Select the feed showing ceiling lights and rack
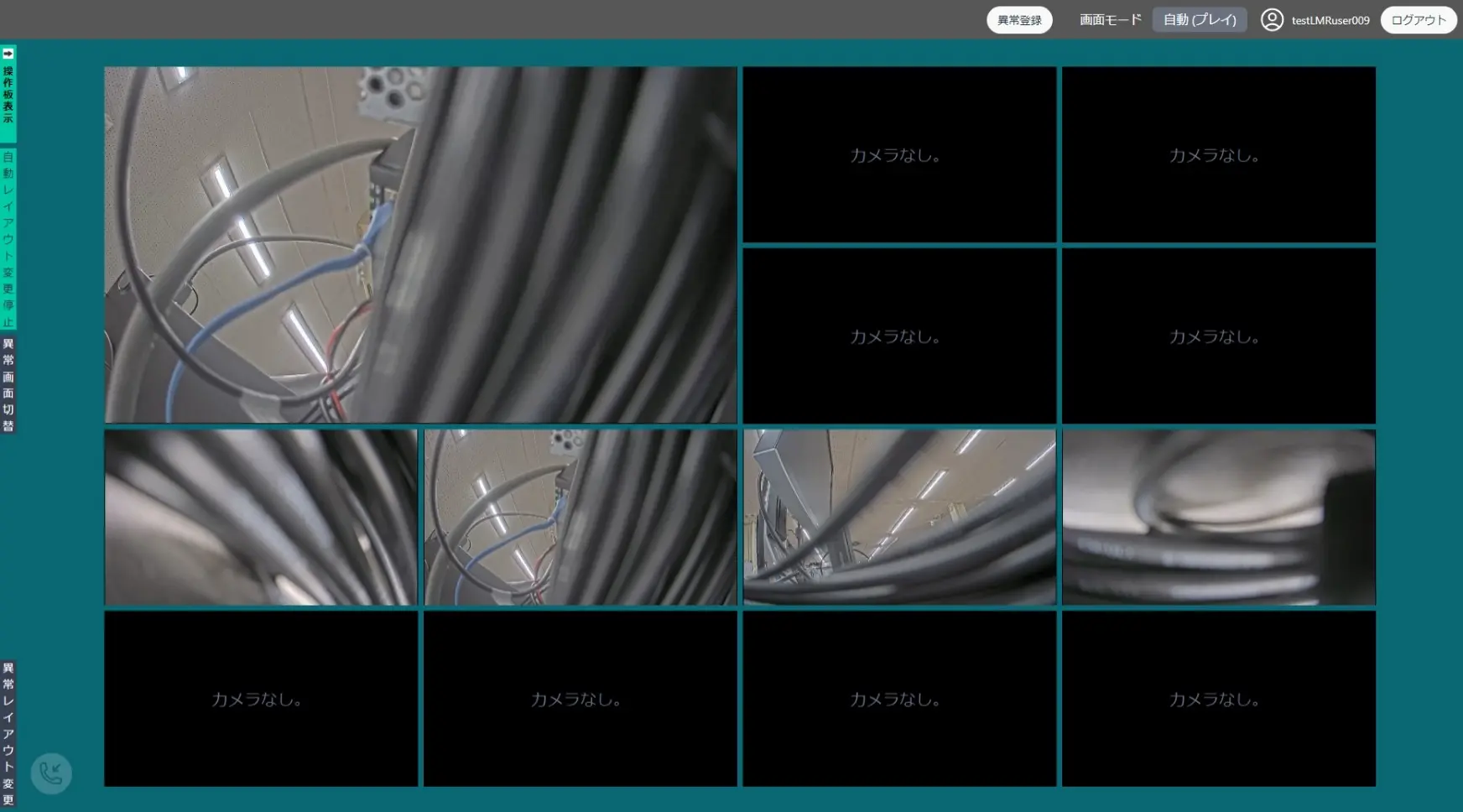The height and width of the screenshot is (812, 1463). (x=899, y=518)
